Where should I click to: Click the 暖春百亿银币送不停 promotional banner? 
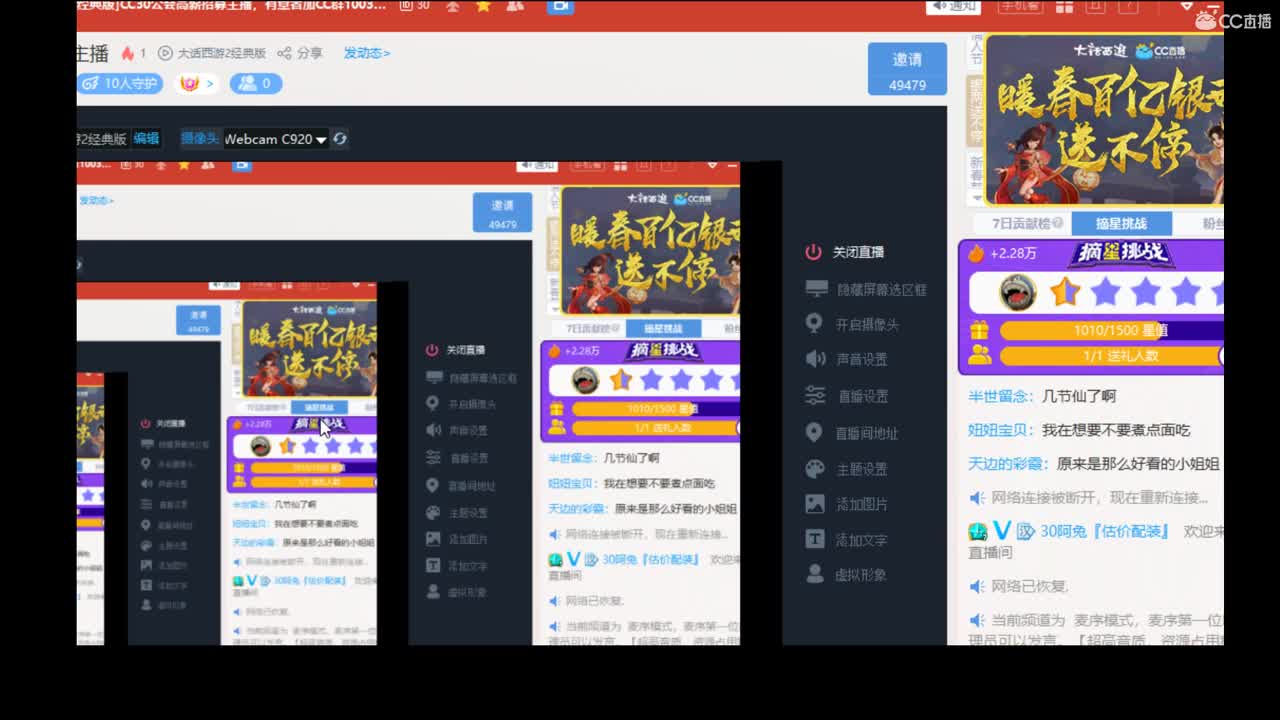coord(1104,119)
